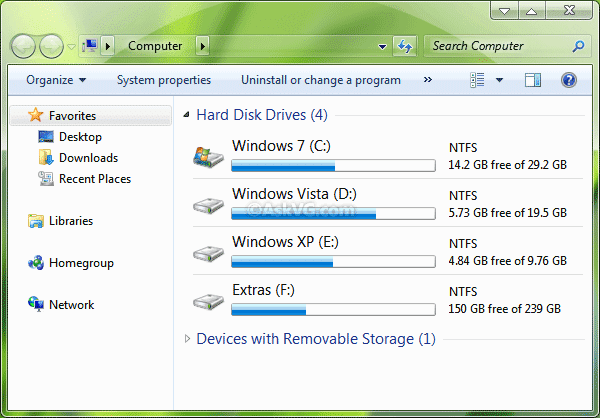This screenshot has width=600, height=418.
Task: Open Libraries in navigation pane
Action: [x=71, y=221]
